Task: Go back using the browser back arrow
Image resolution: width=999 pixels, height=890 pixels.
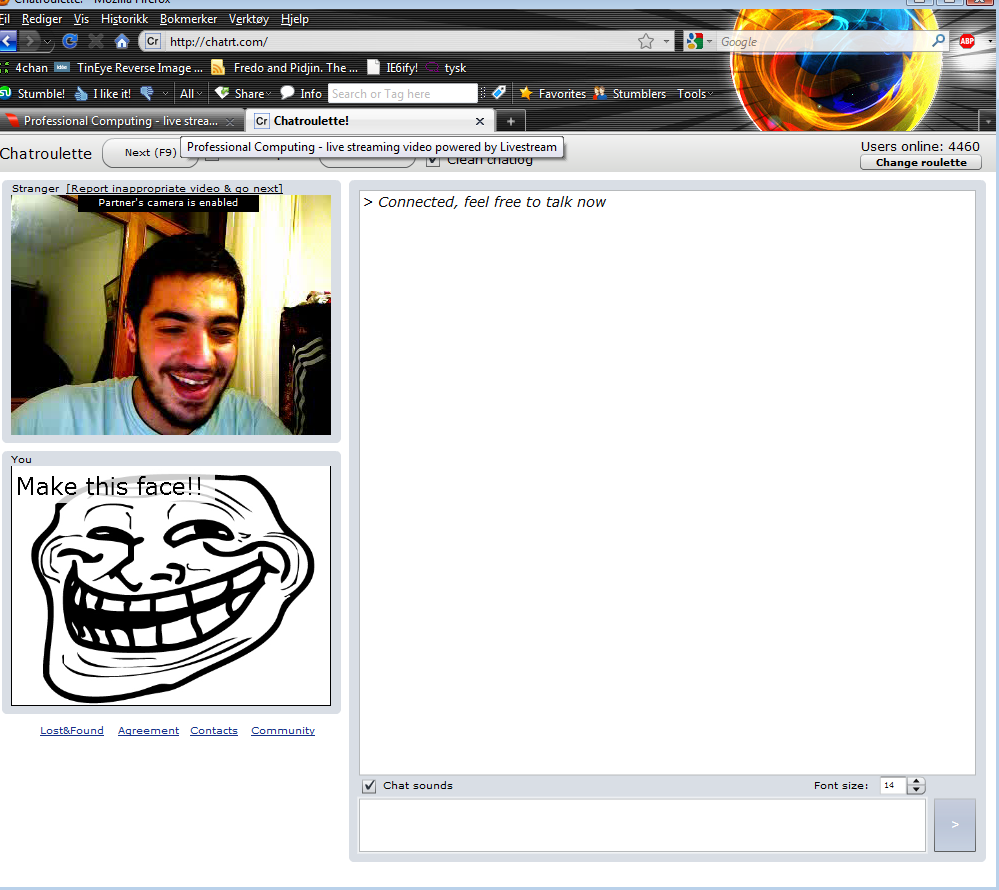Action: [7, 42]
